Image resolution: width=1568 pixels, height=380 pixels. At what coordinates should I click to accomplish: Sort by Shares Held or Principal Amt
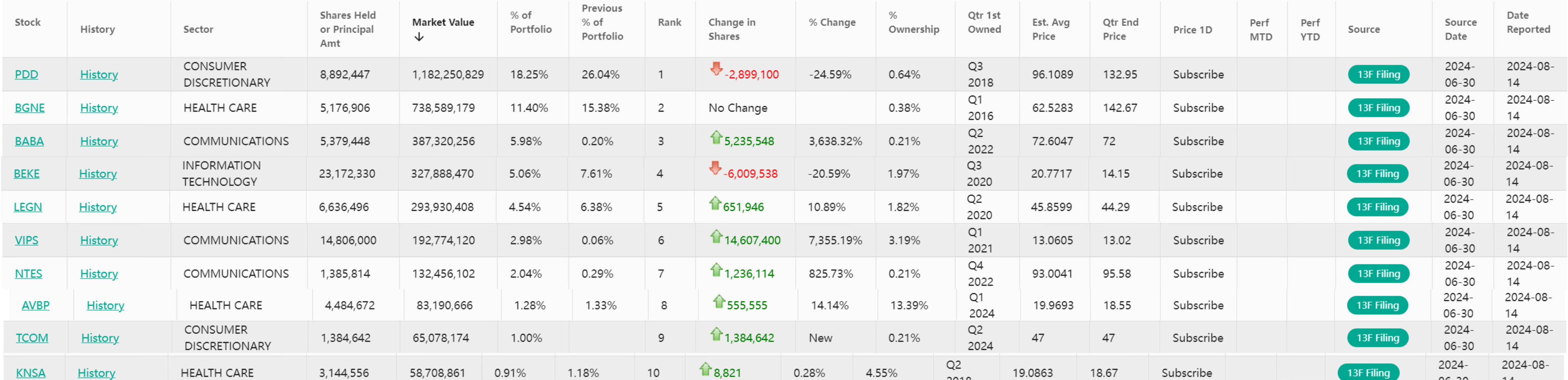point(348,29)
